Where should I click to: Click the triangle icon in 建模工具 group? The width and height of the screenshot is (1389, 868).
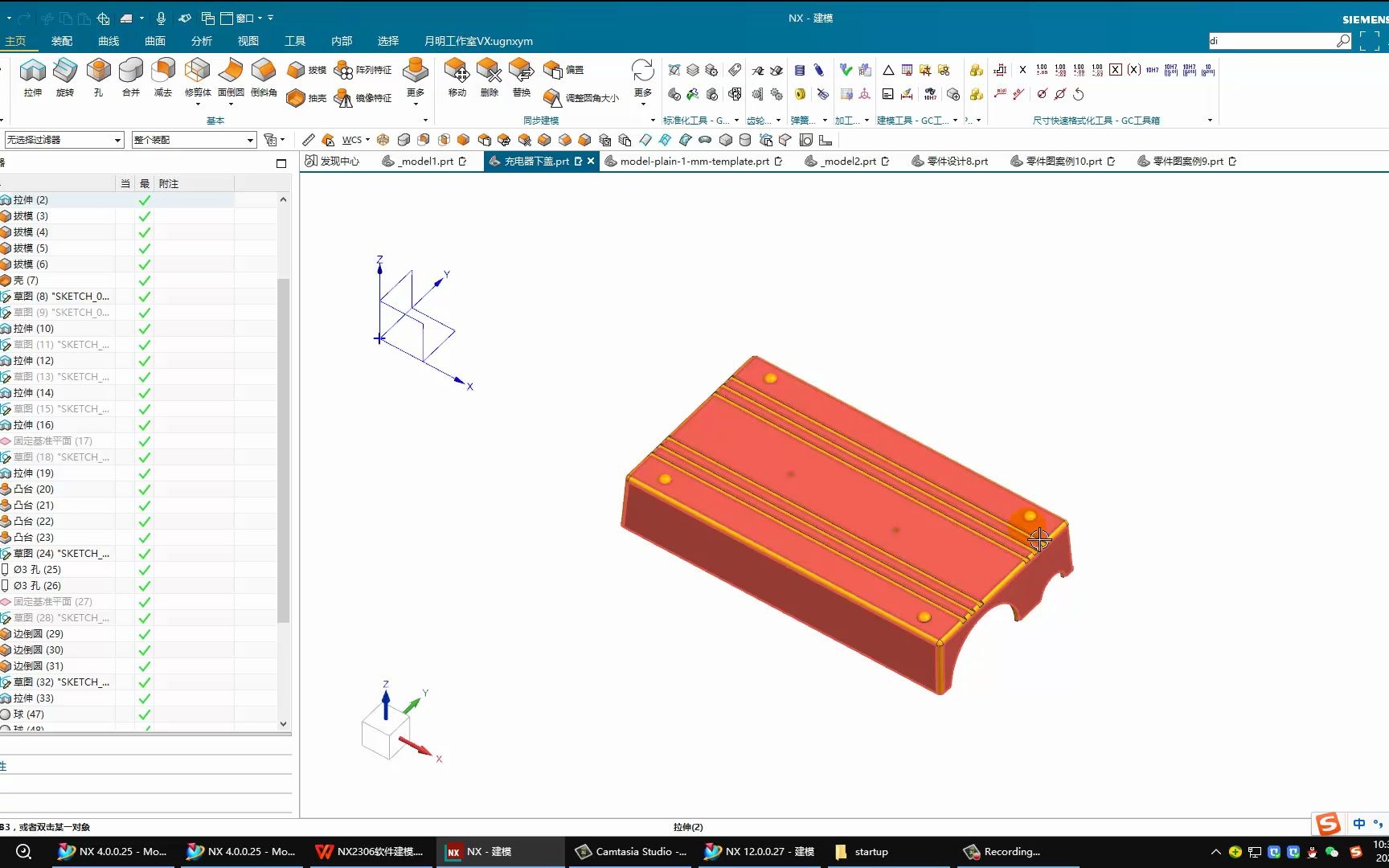[x=888, y=71]
